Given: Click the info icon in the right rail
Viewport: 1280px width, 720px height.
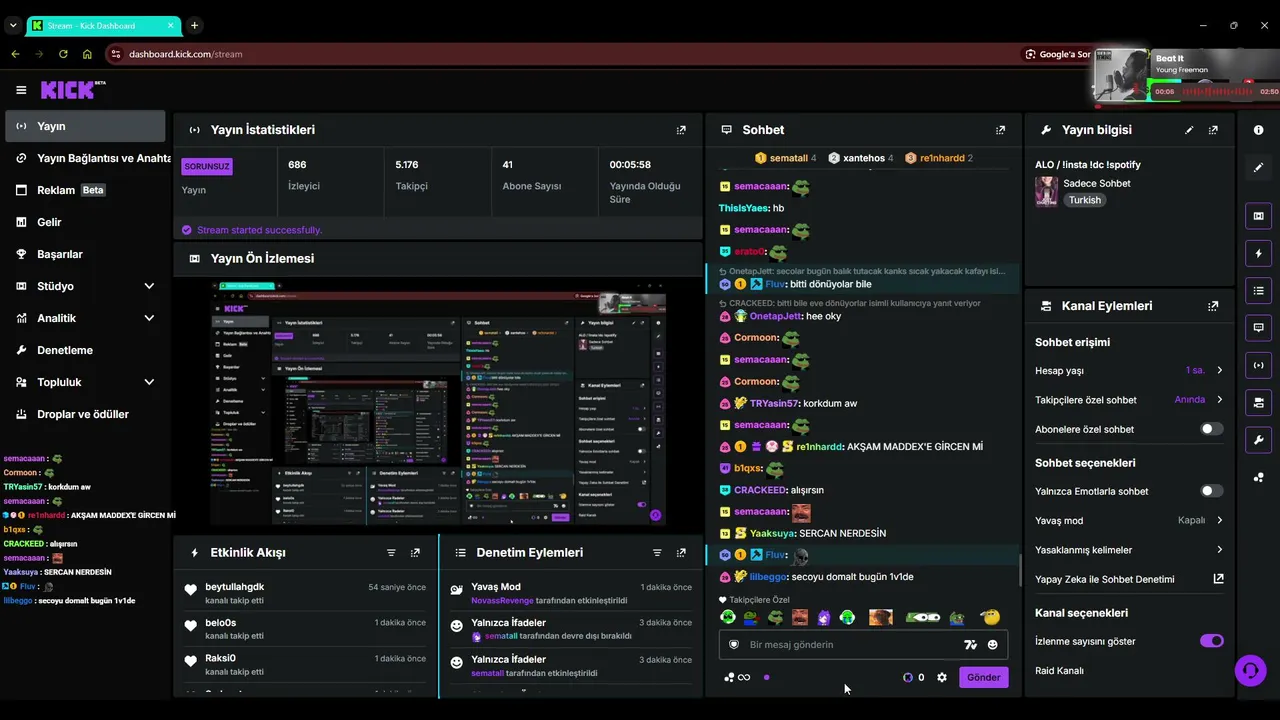Looking at the screenshot, I should [x=1258, y=130].
